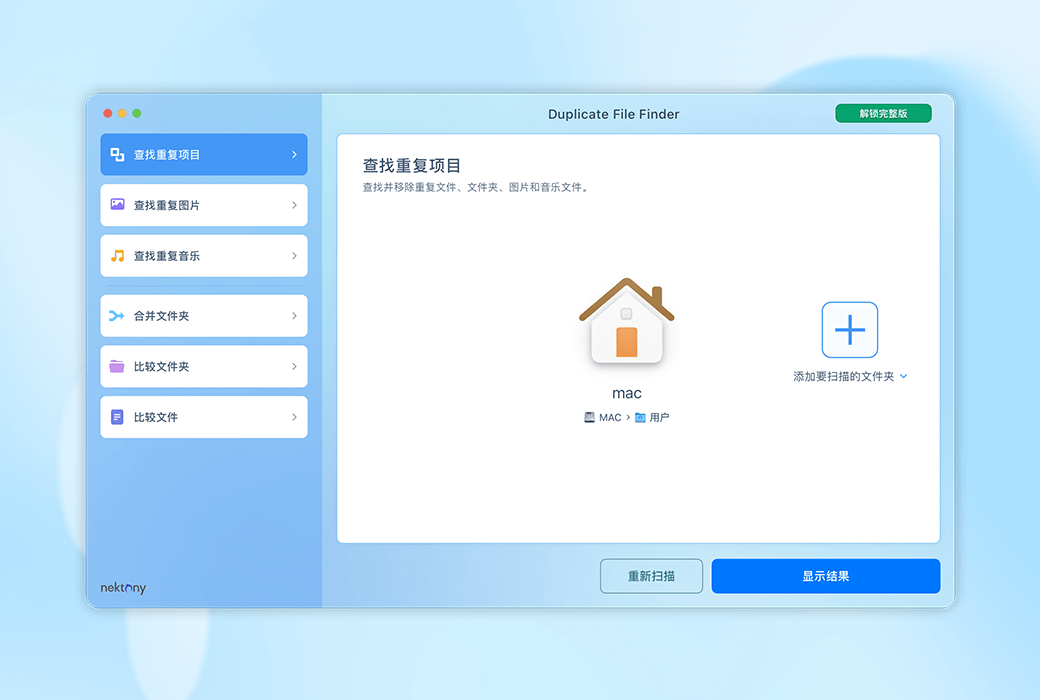Click the MAC path label
The image size is (1040, 700).
tap(610, 417)
